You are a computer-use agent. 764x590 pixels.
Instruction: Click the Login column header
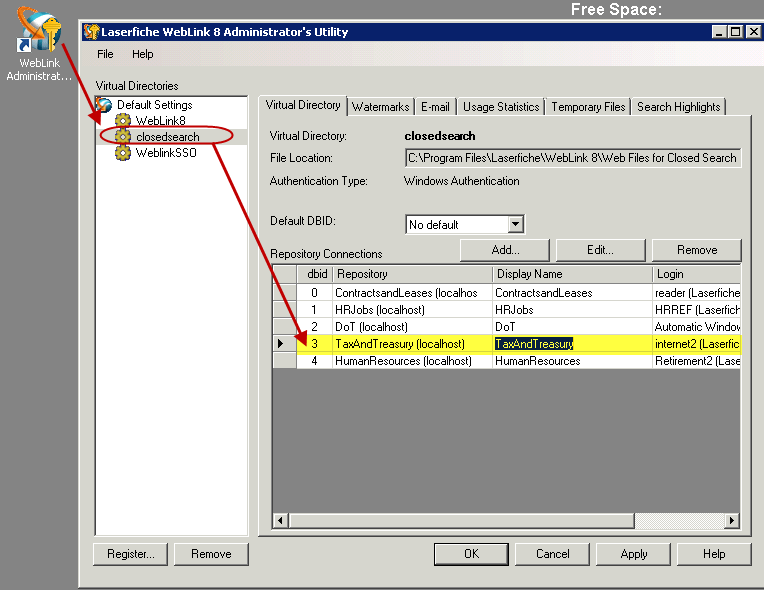tap(697, 274)
